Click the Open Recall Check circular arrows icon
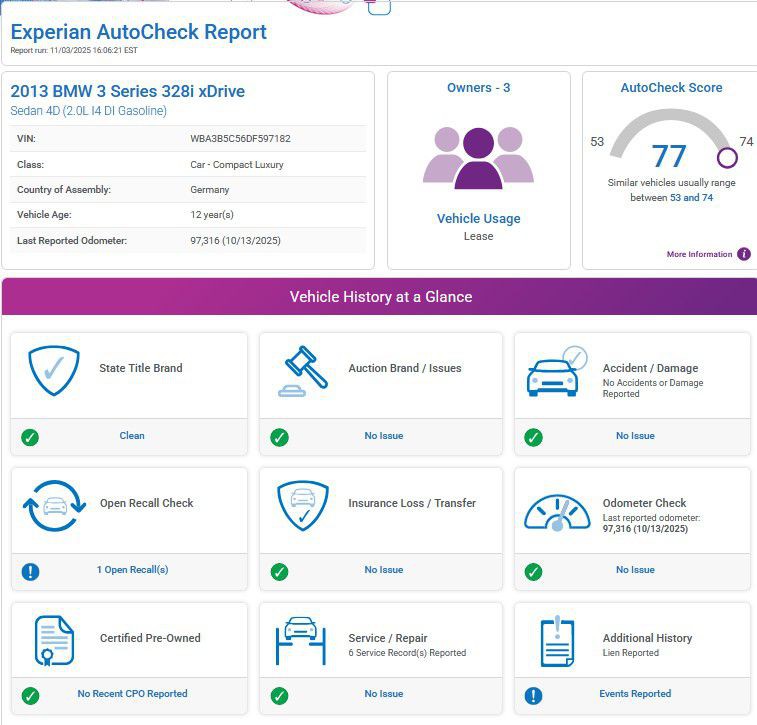 click(53, 507)
